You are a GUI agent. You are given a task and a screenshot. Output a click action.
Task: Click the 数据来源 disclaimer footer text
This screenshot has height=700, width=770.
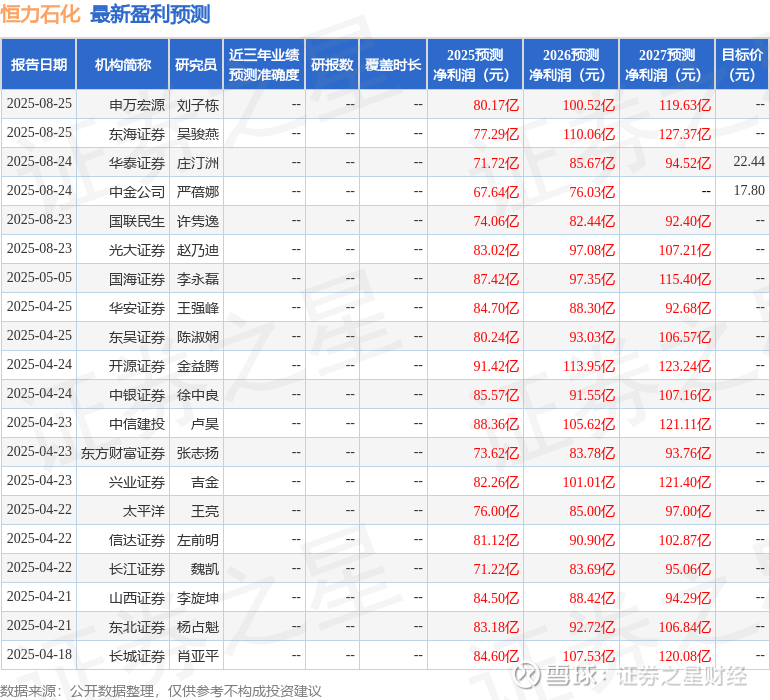tap(161, 691)
